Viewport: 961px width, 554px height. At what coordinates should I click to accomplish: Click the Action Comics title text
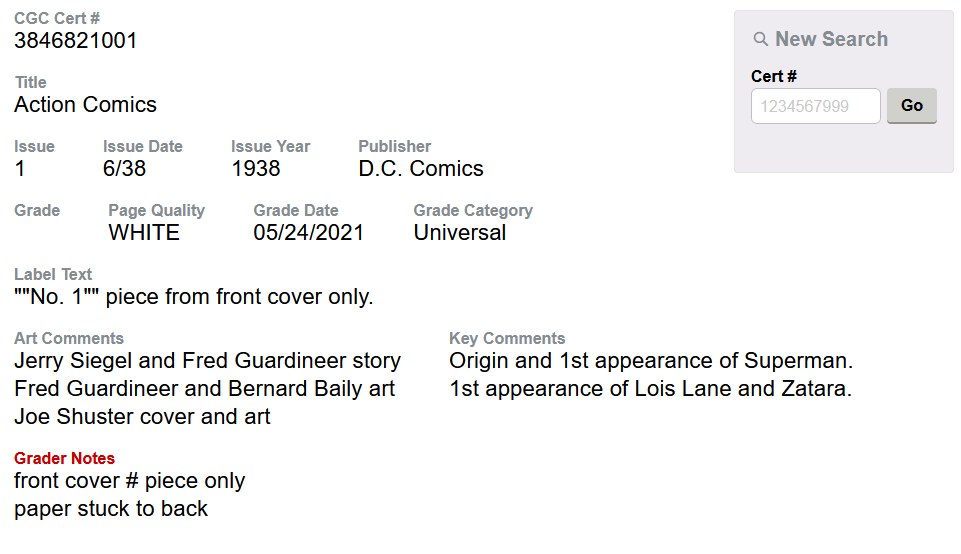point(85,105)
